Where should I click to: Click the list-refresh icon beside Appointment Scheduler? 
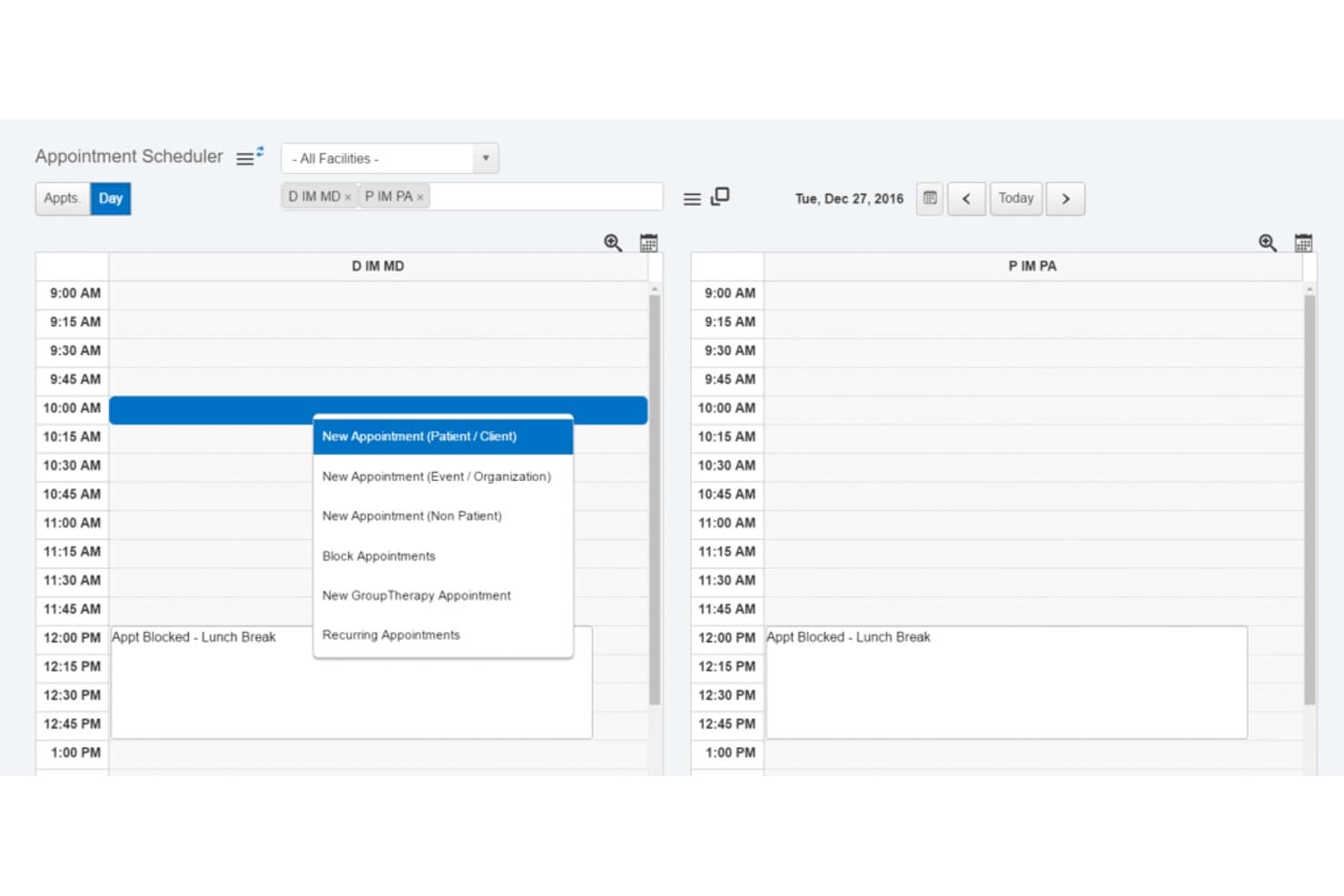pos(250,156)
